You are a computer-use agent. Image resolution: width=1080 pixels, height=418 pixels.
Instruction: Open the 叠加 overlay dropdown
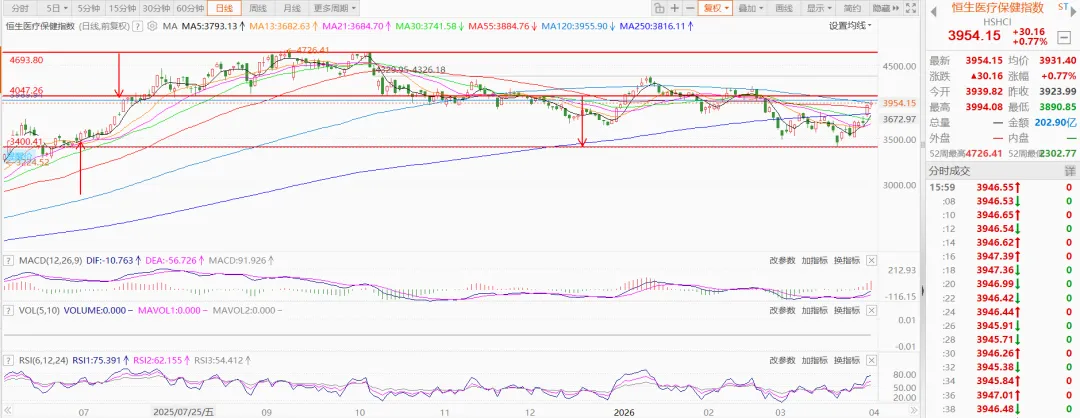[x=750, y=8]
